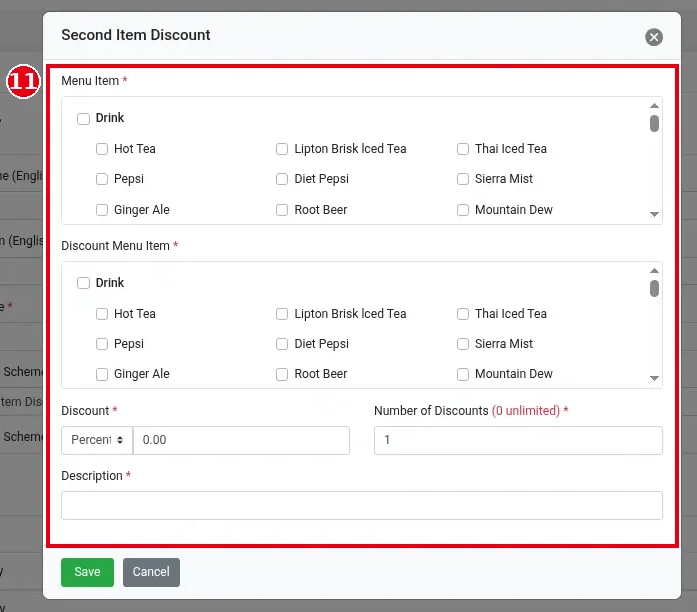
Task: Click down arrow of Menu Item list scrollbar
Action: [654, 214]
